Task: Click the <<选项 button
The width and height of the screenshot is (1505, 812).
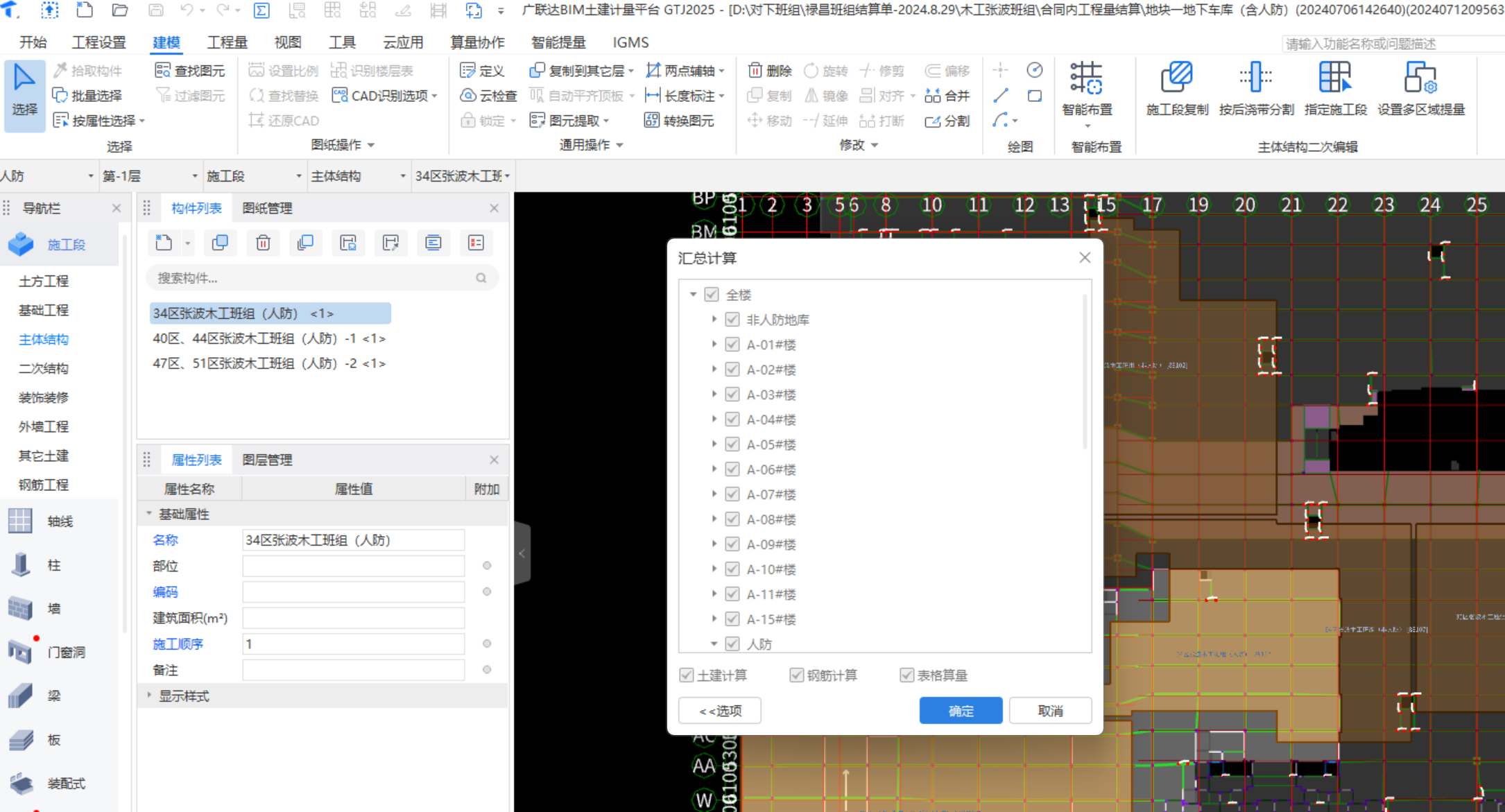Action: point(720,711)
